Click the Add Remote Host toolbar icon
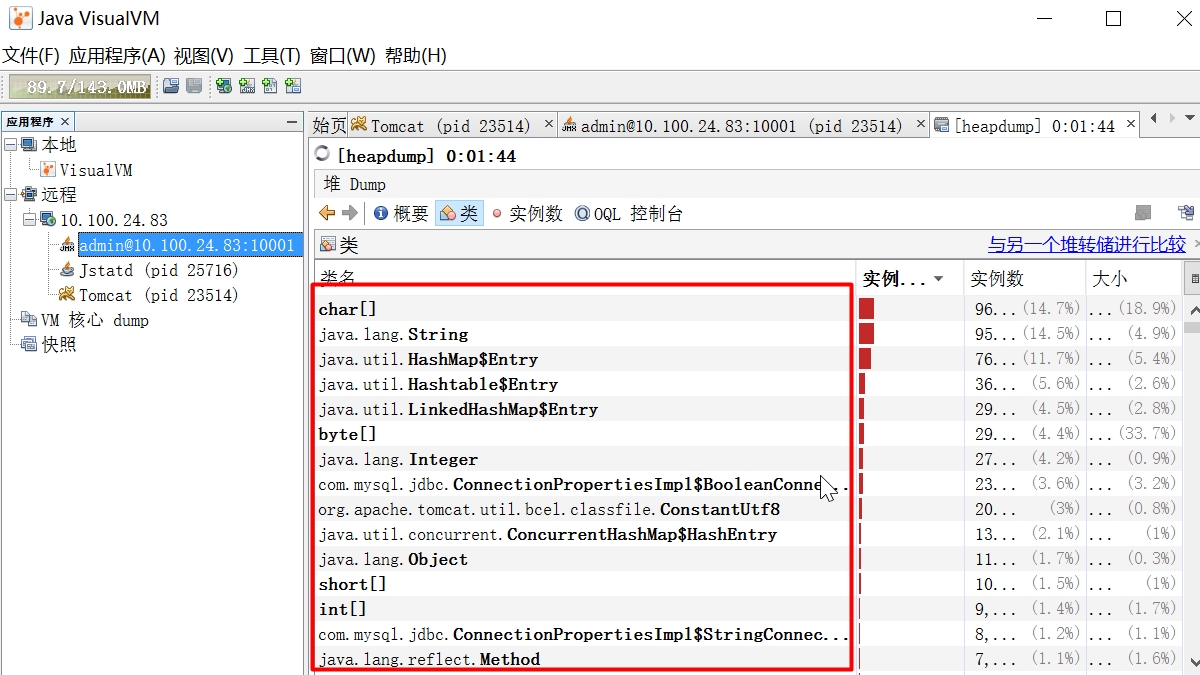1200x675 pixels. (223, 87)
